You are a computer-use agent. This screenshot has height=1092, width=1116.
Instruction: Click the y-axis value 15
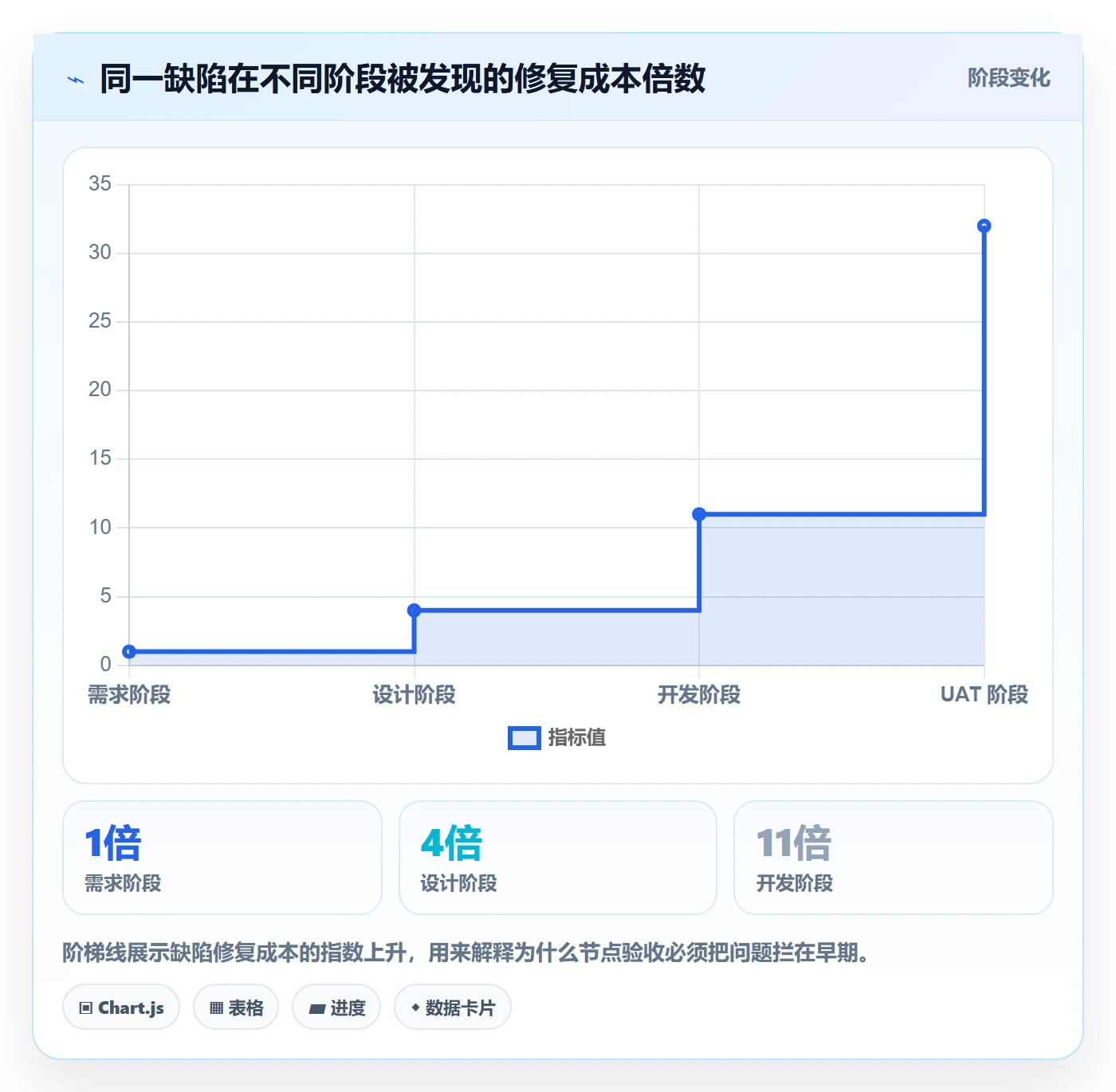coord(100,458)
